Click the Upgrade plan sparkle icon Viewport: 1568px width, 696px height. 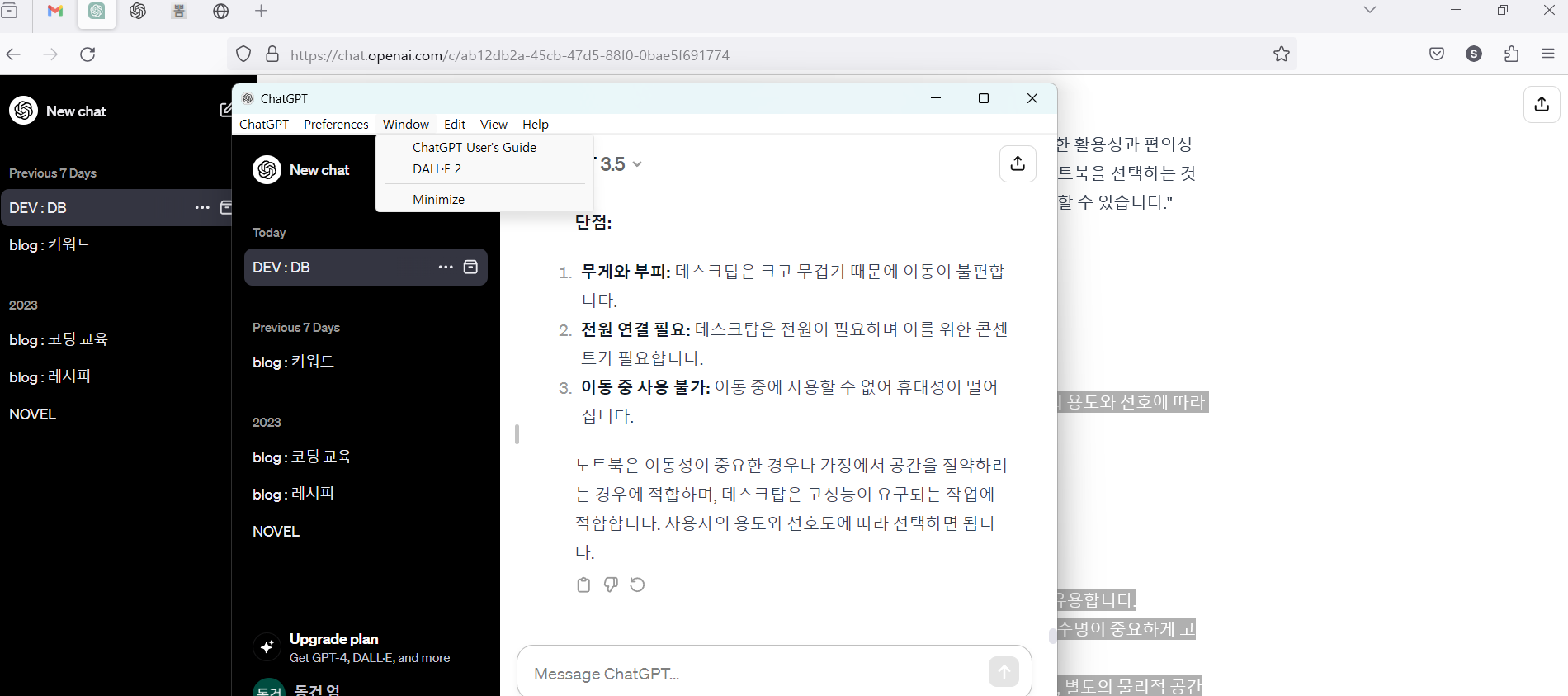[x=267, y=647]
